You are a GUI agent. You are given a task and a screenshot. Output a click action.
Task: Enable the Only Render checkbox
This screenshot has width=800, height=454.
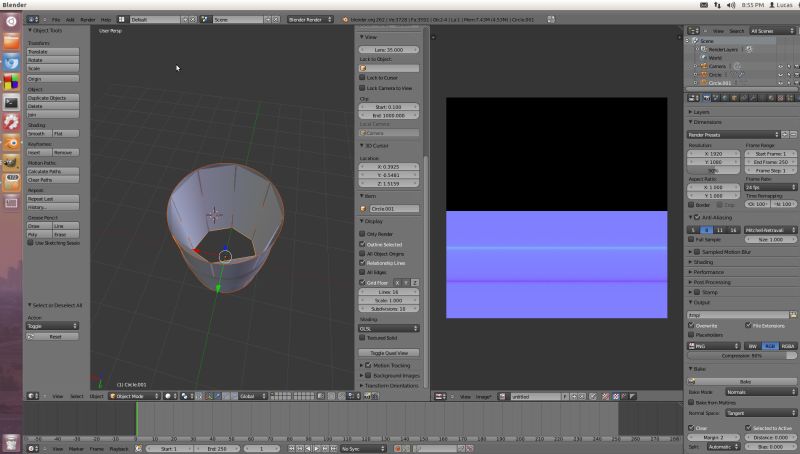(362, 234)
